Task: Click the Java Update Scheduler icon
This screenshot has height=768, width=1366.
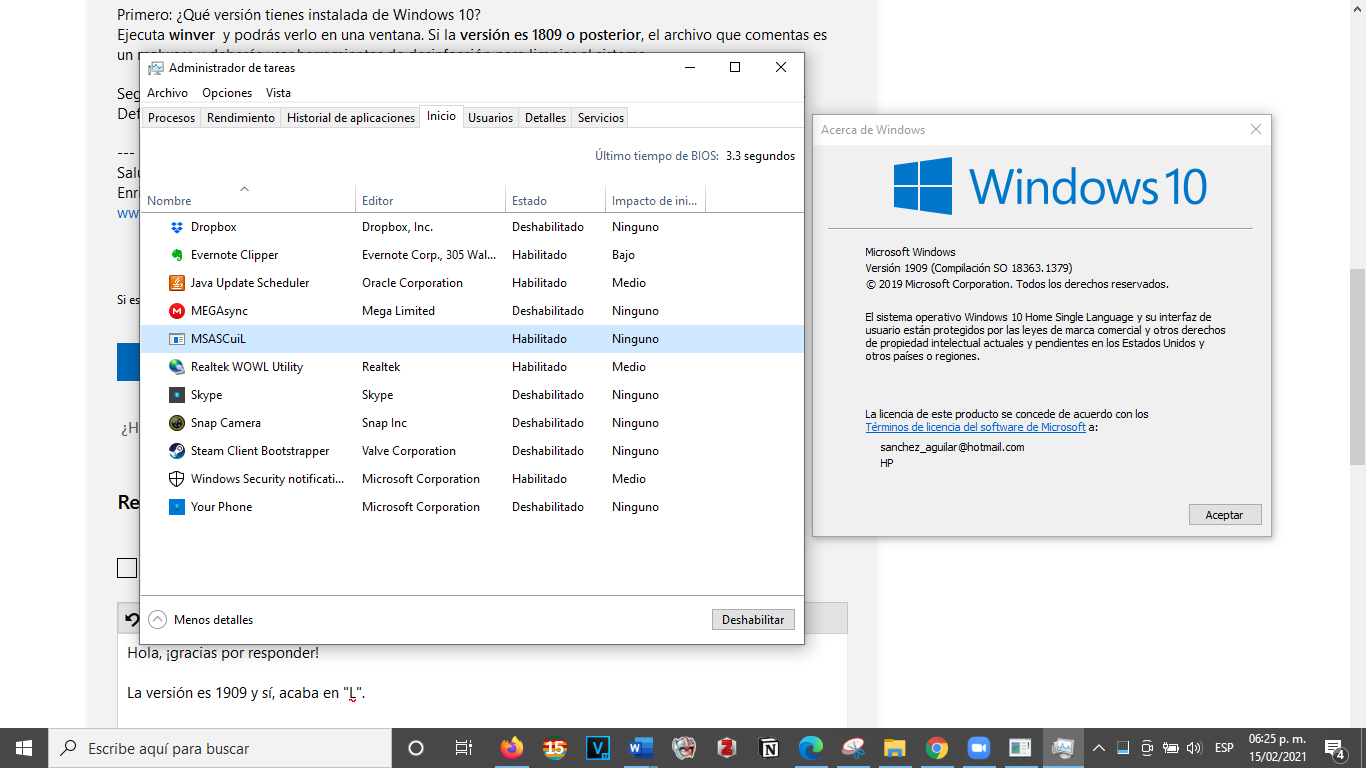Action: click(x=177, y=283)
